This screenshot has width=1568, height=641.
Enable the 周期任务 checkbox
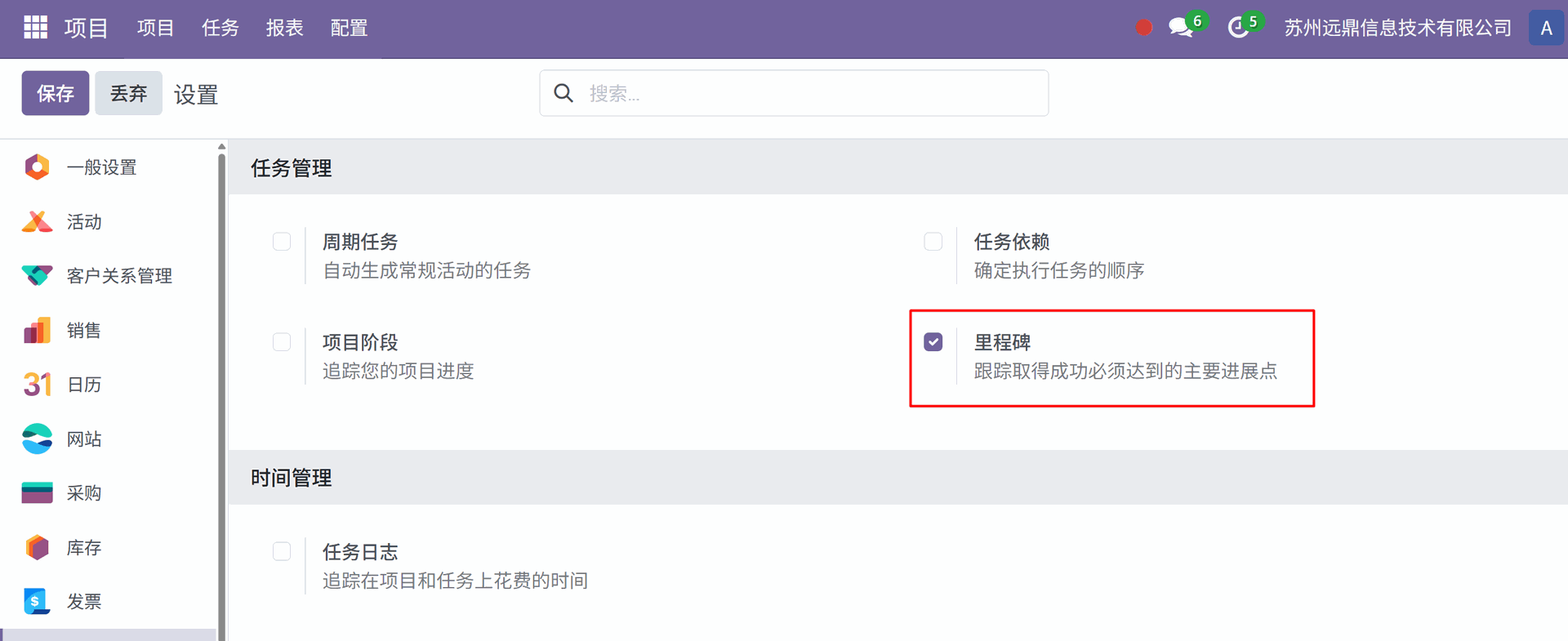[282, 242]
